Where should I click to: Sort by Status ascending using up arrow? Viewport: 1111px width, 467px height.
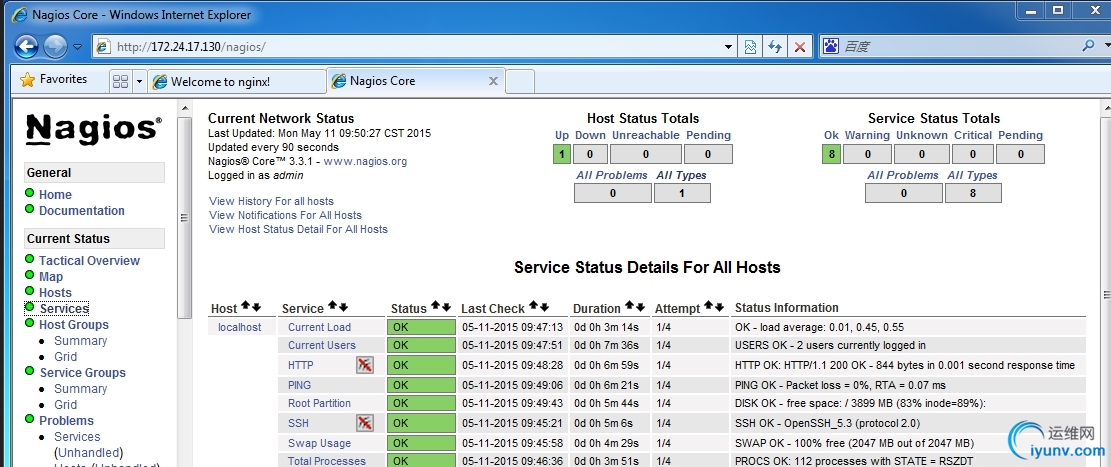(436, 307)
